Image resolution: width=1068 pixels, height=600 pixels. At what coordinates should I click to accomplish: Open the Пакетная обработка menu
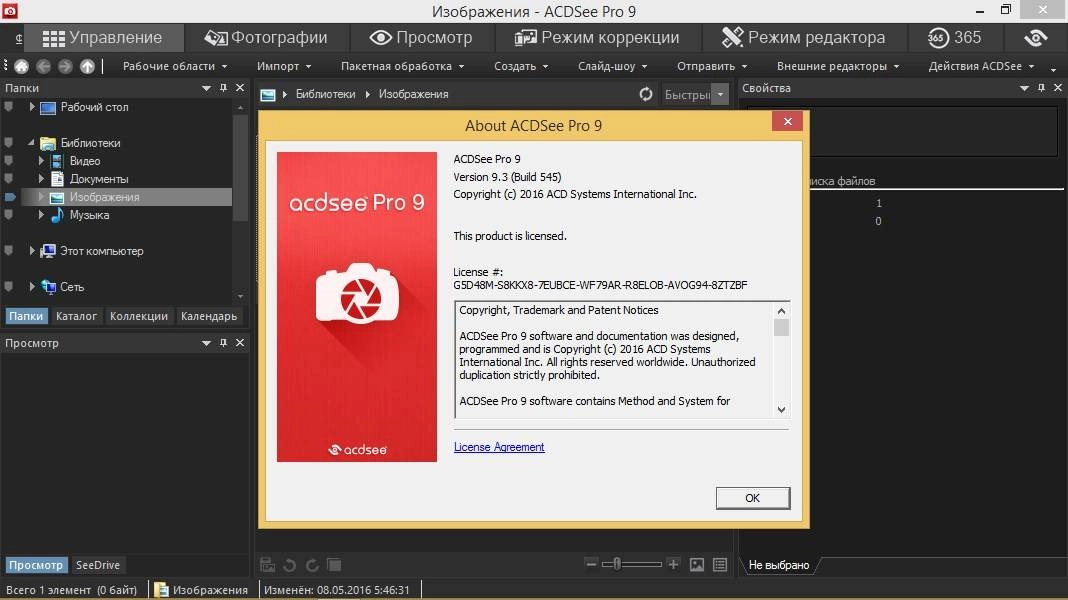pyautogui.click(x=403, y=66)
